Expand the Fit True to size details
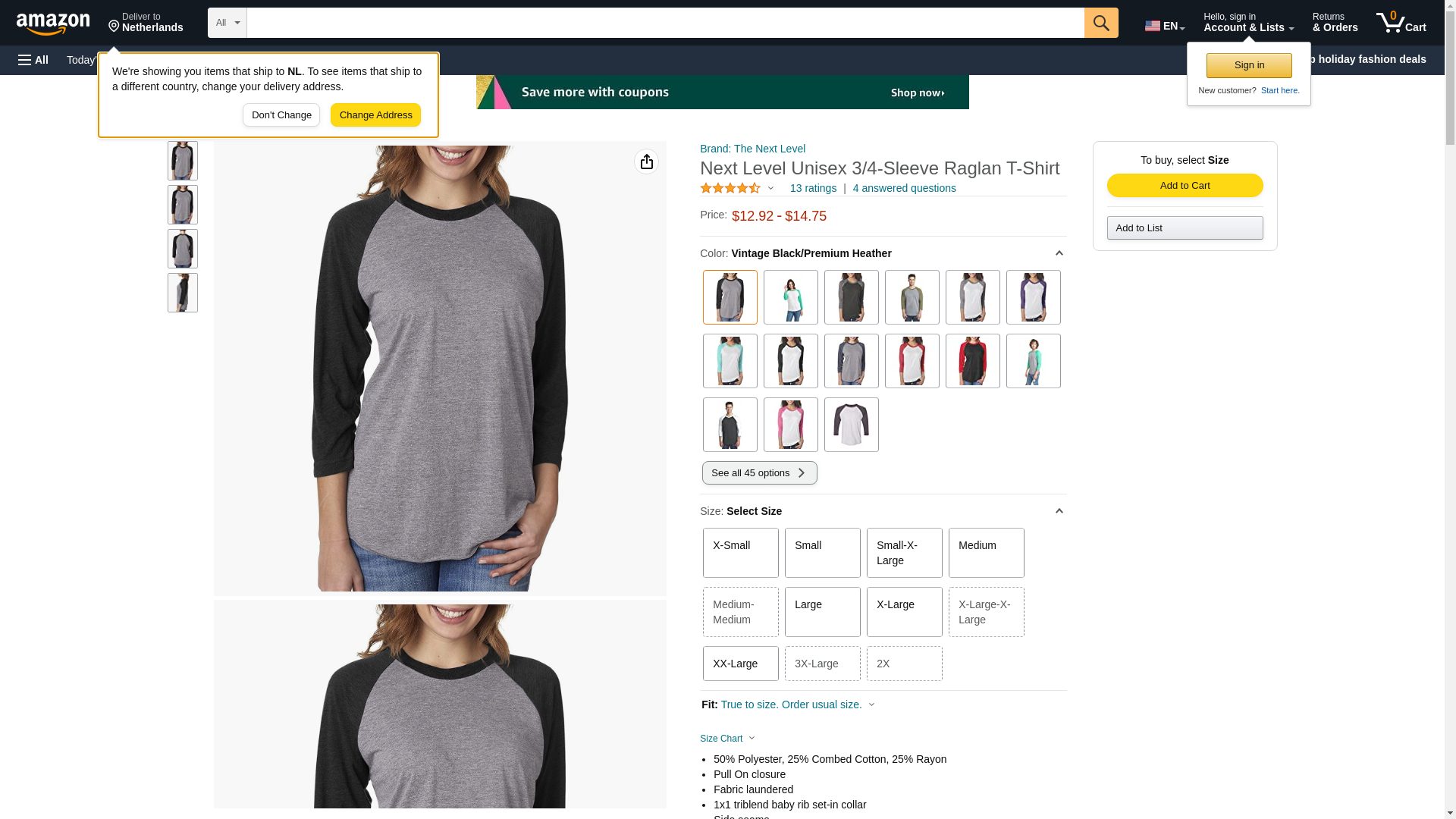 pyautogui.click(x=871, y=704)
